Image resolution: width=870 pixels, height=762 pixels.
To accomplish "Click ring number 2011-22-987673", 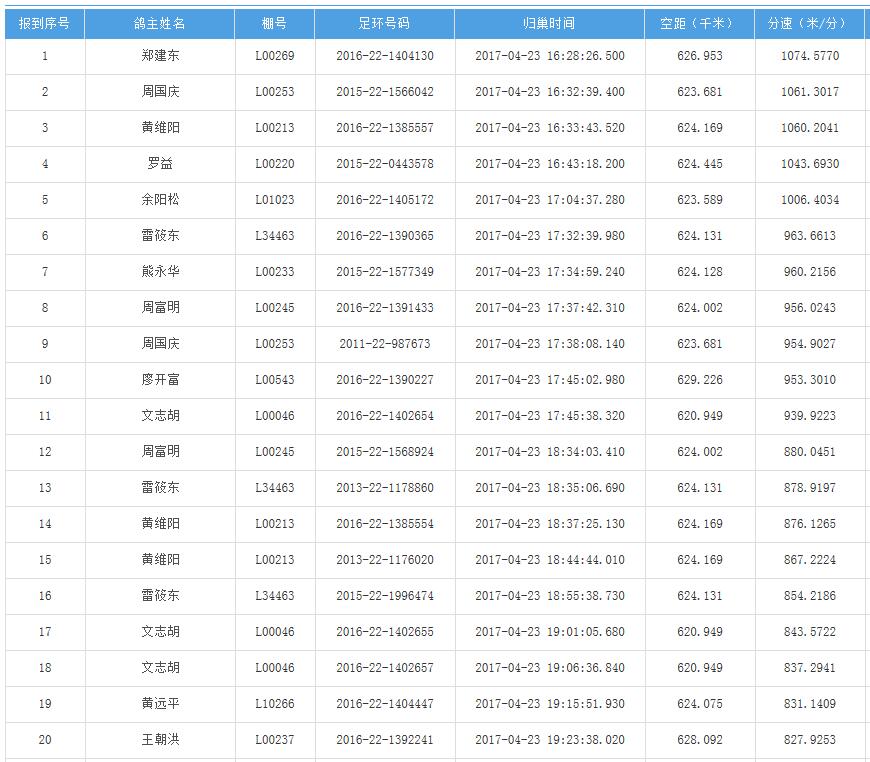I will pyautogui.click(x=384, y=344).
